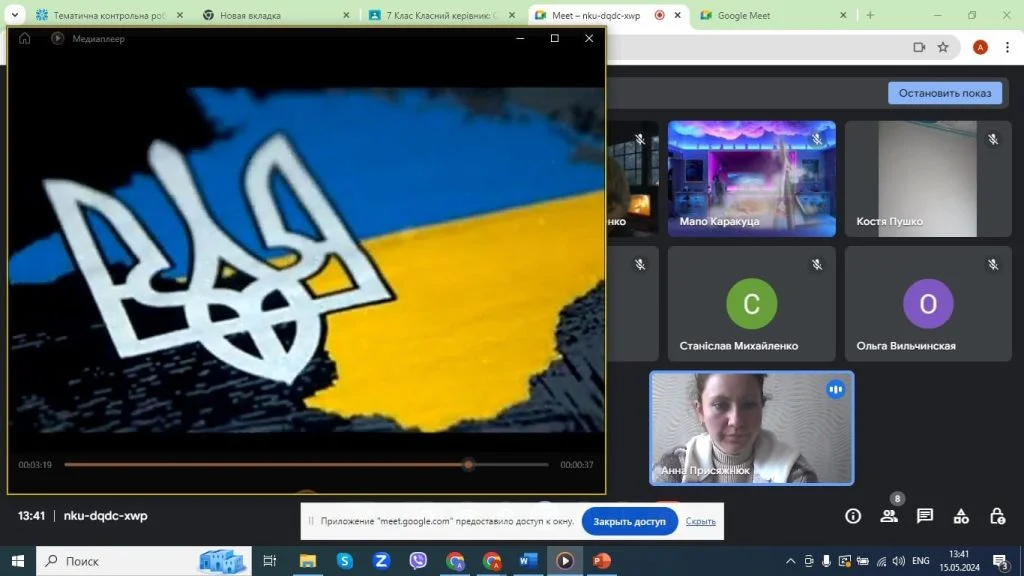Screen dimensions: 1024x576
Task: Close the Google Meet tab
Action: pos(843,15)
